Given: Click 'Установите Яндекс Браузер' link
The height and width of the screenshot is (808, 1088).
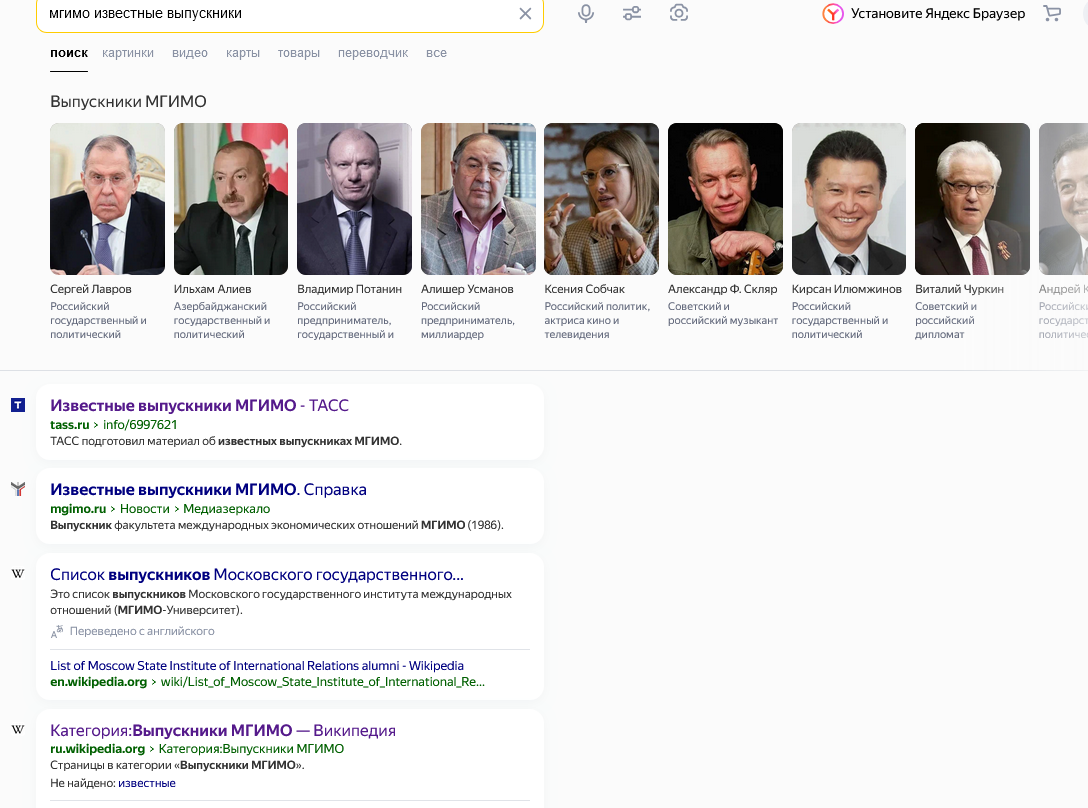Looking at the screenshot, I should pos(938,13).
